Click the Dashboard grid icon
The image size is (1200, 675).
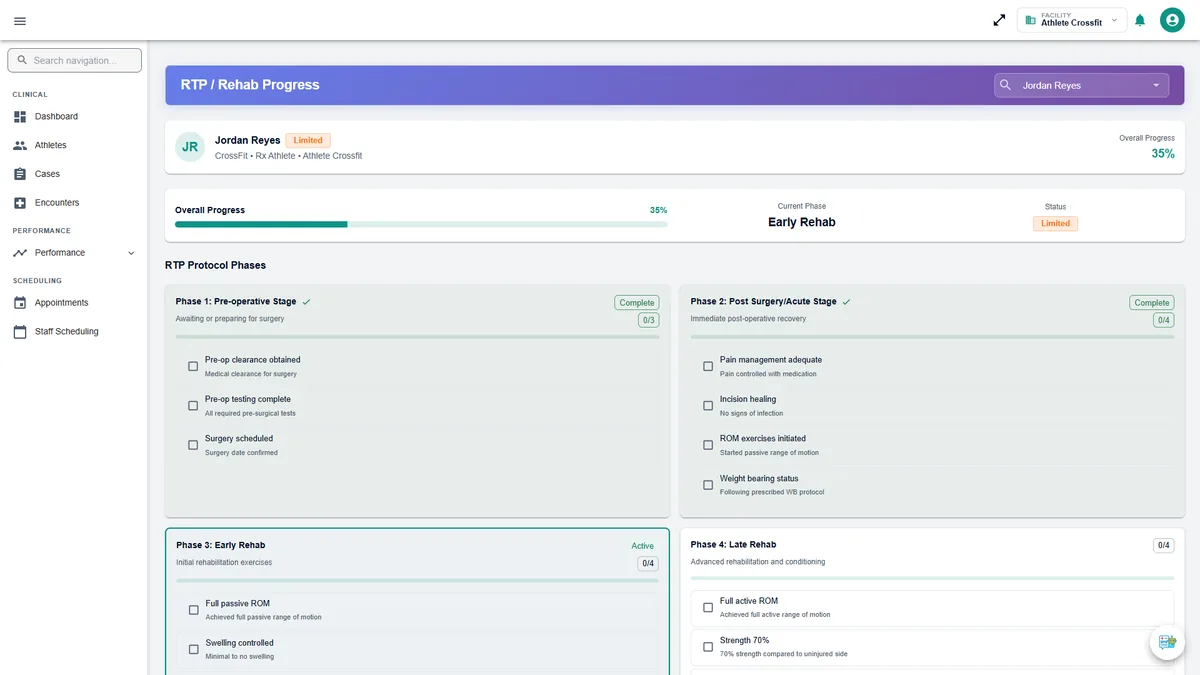pyautogui.click(x=20, y=117)
